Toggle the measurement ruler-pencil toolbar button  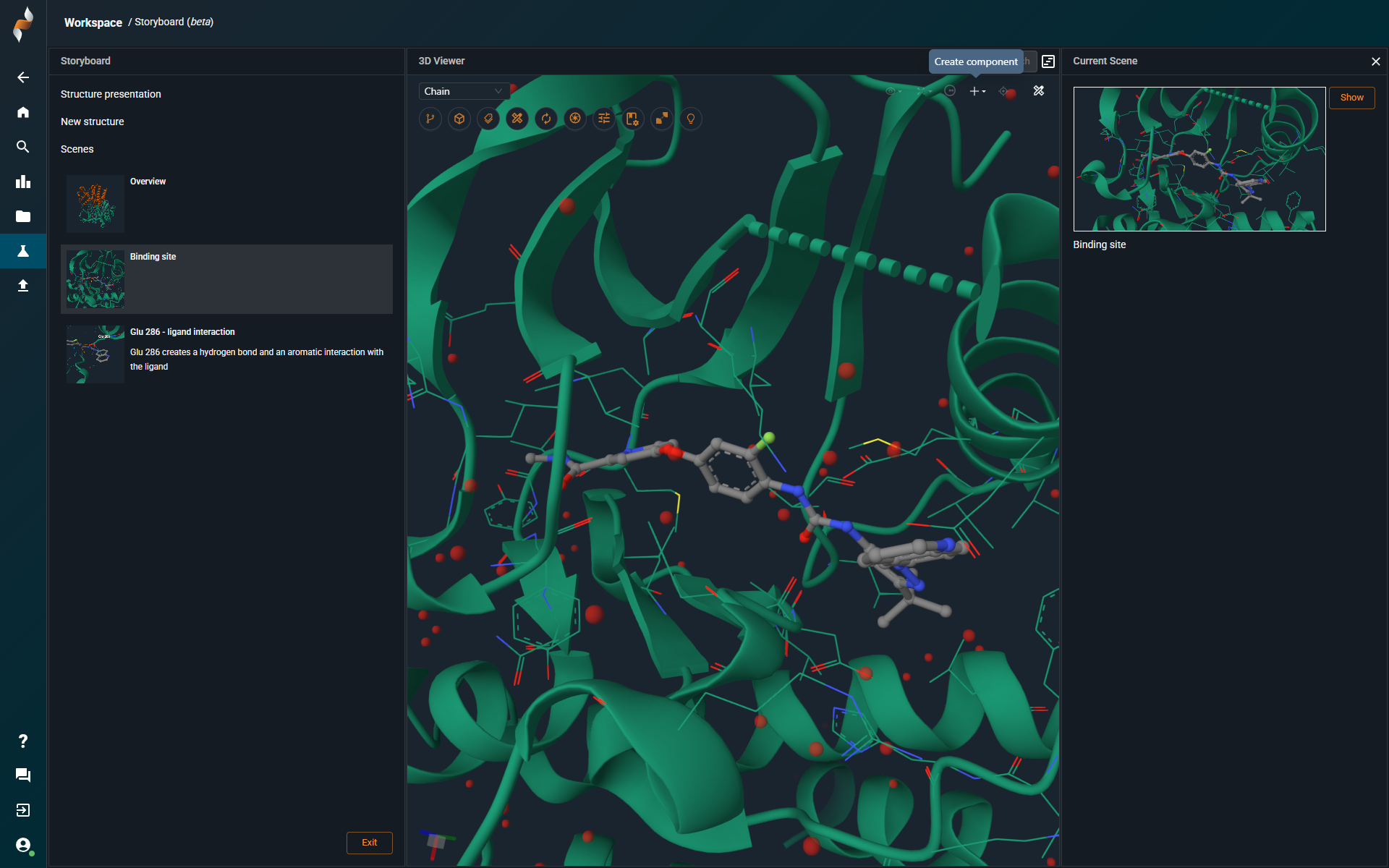(517, 119)
